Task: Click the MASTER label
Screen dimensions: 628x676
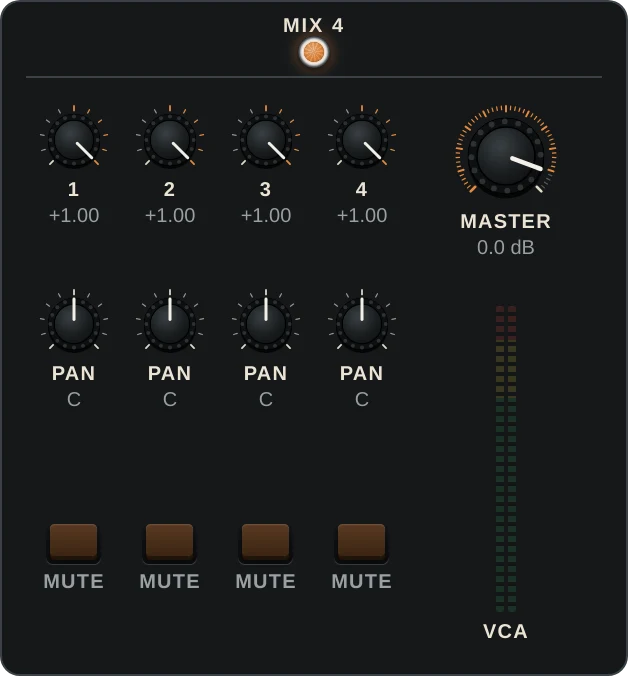Action: click(x=506, y=221)
